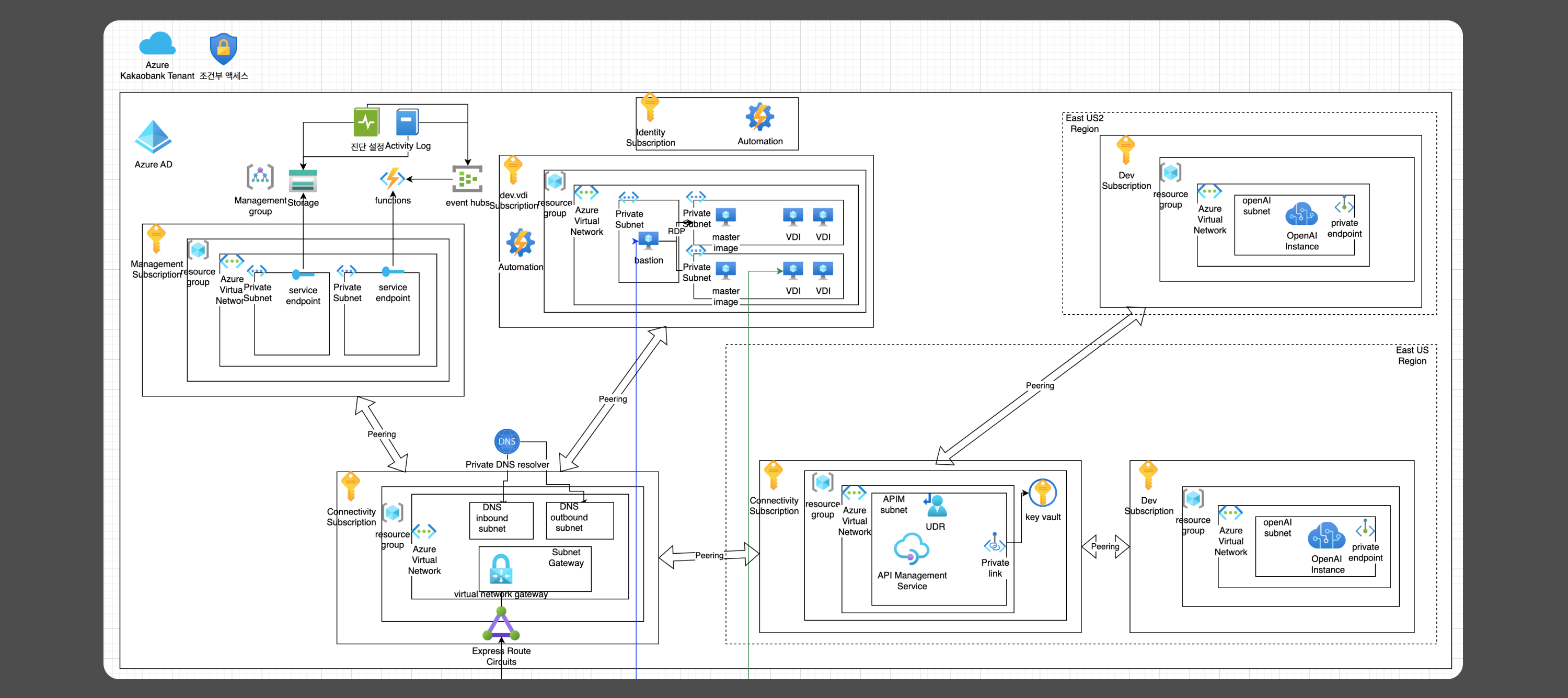Viewport: 1568px width, 698px height.
Task: Click the bastion monitor icon
Action: pyautogui.click(x=648, y=241)
